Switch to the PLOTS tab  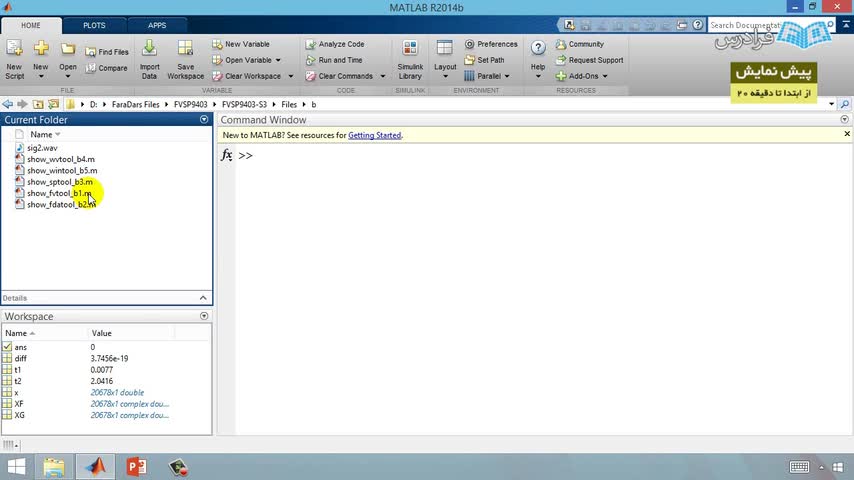pos(94,26)
